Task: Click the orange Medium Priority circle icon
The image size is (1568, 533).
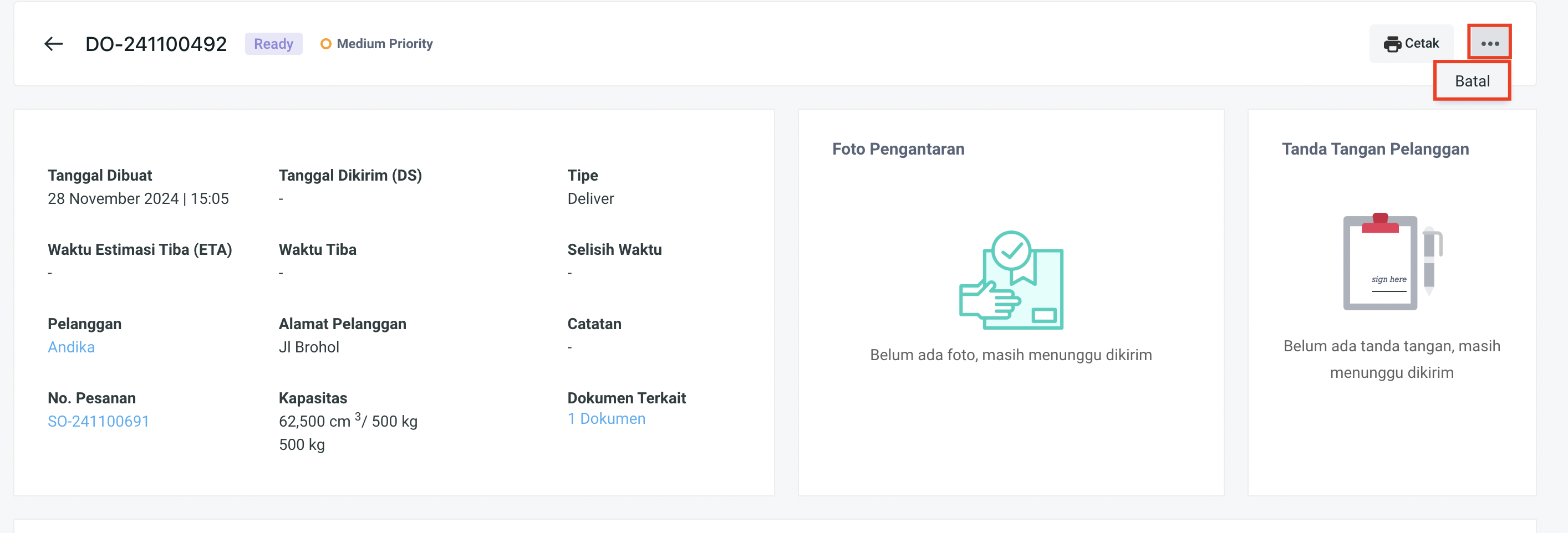Action: [325, 44]
